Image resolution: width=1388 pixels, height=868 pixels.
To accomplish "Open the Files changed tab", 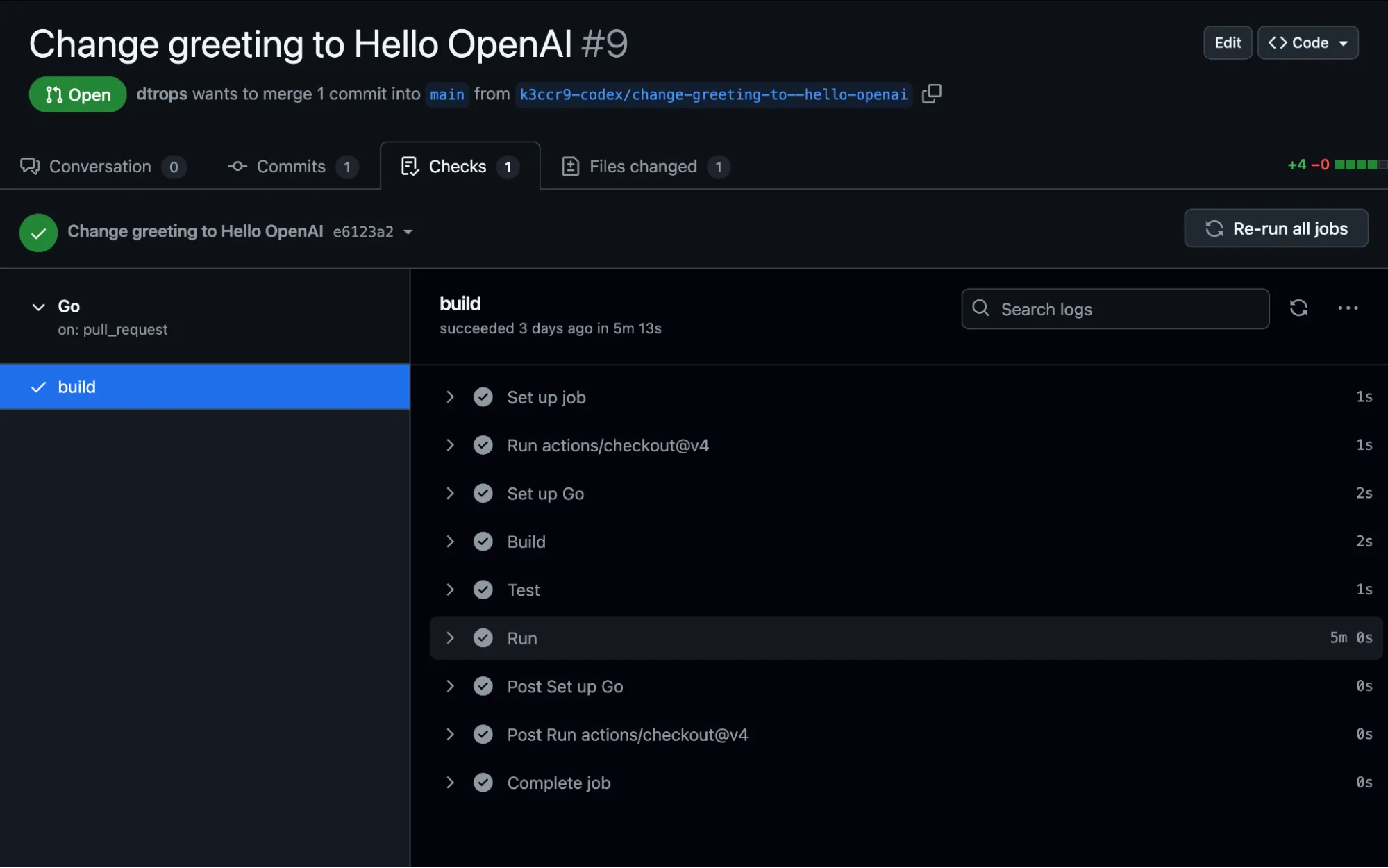I will (x=642, y=166).
